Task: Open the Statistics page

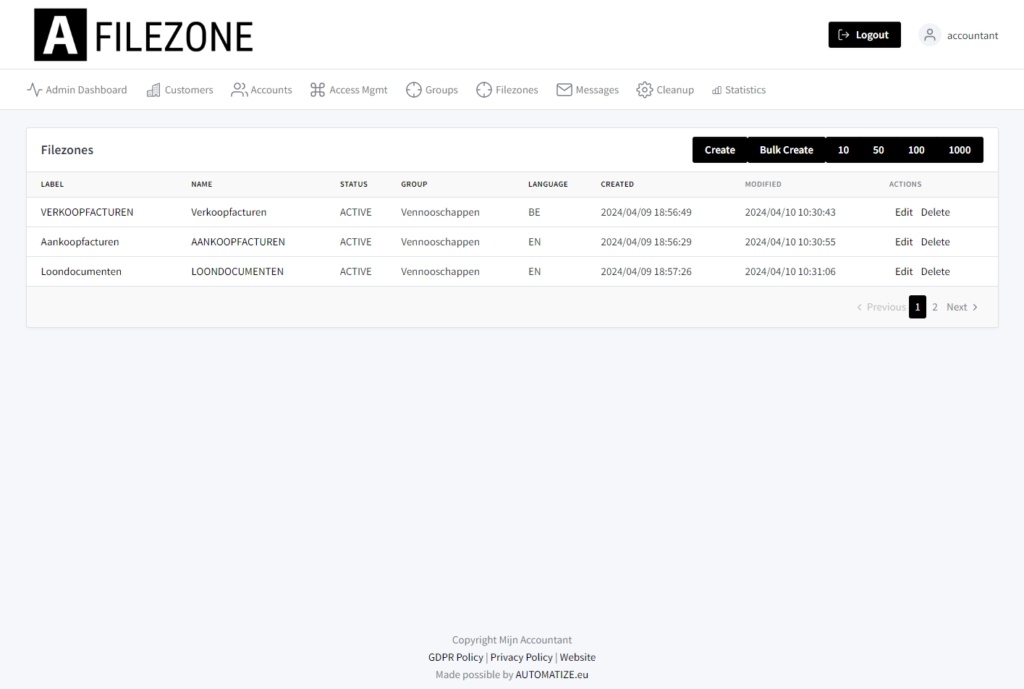Action: coord(739,89)
